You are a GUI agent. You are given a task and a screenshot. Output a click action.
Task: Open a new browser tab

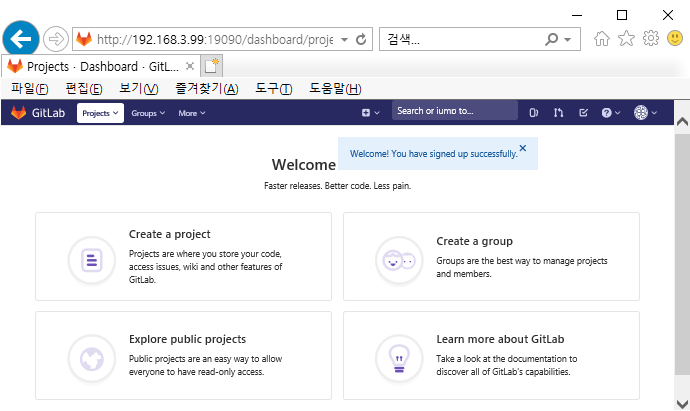click(x=212, y=66)
